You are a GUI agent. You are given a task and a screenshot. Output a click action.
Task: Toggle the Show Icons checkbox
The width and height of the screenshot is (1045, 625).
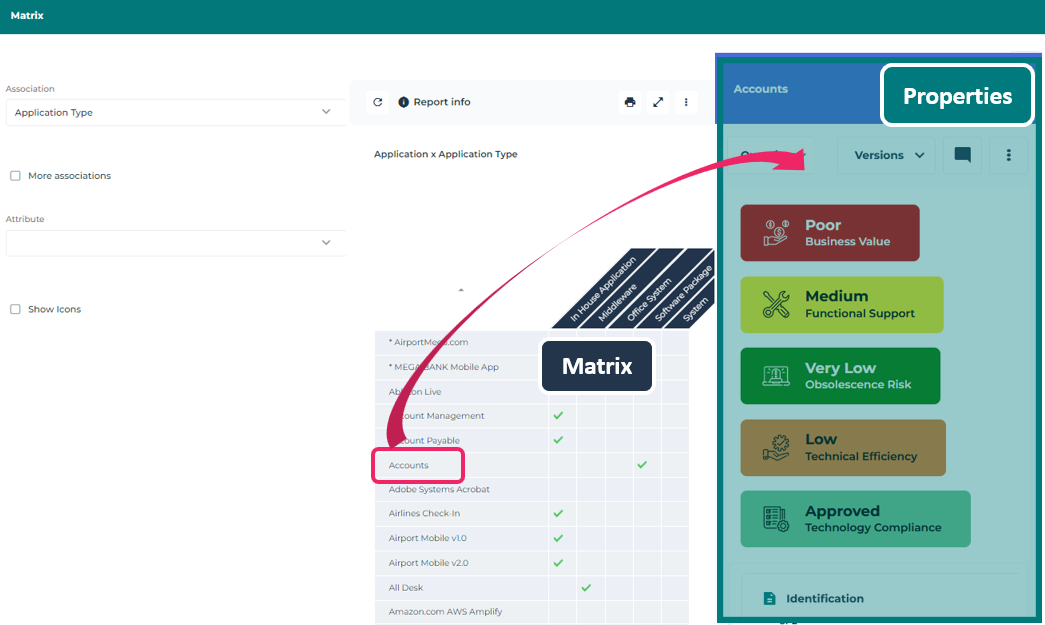point(15,310)
